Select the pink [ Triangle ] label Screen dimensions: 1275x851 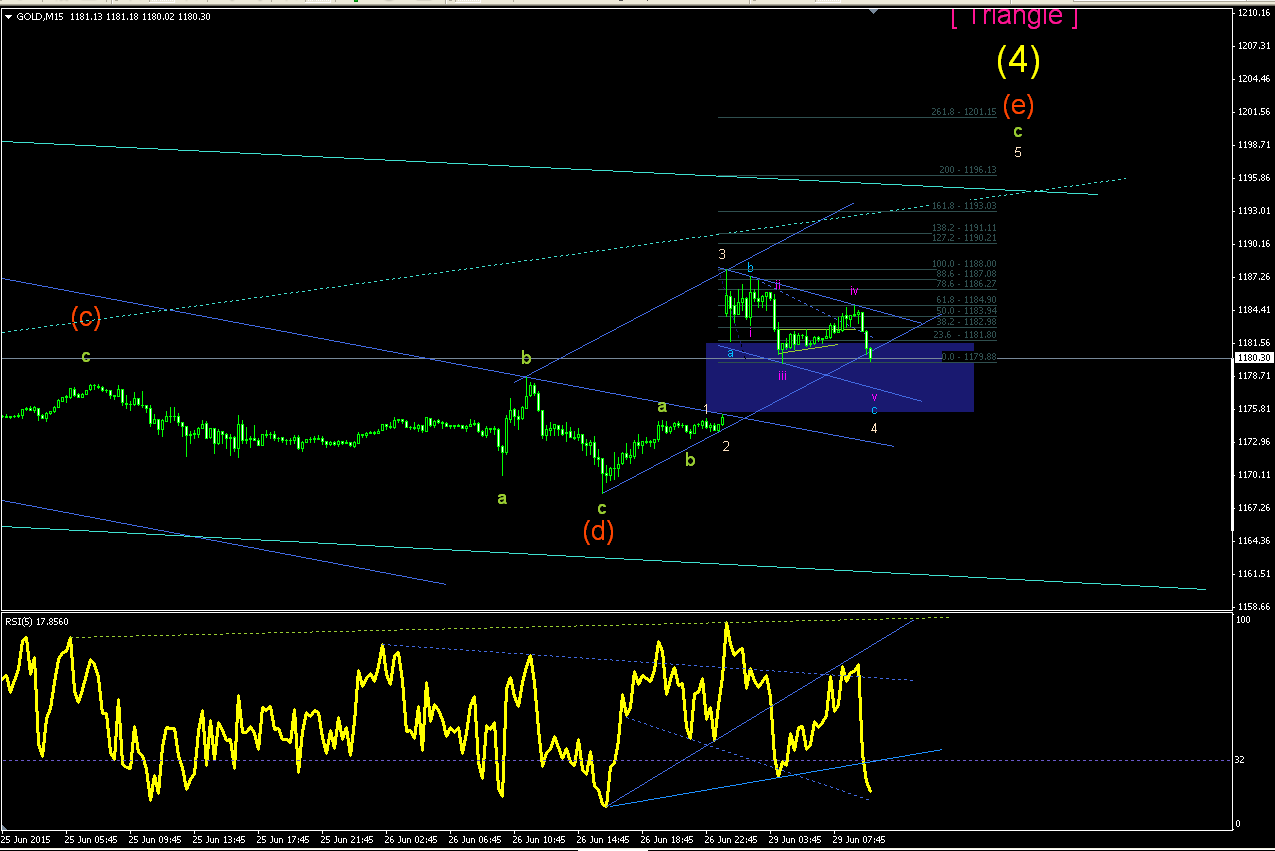[x=1014, y=15]
